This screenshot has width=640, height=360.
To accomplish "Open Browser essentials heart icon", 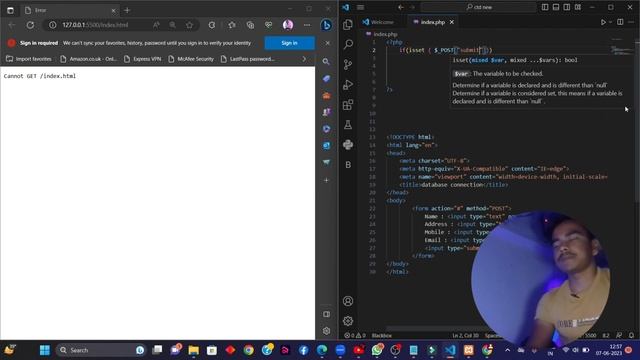I will (269, 25).
